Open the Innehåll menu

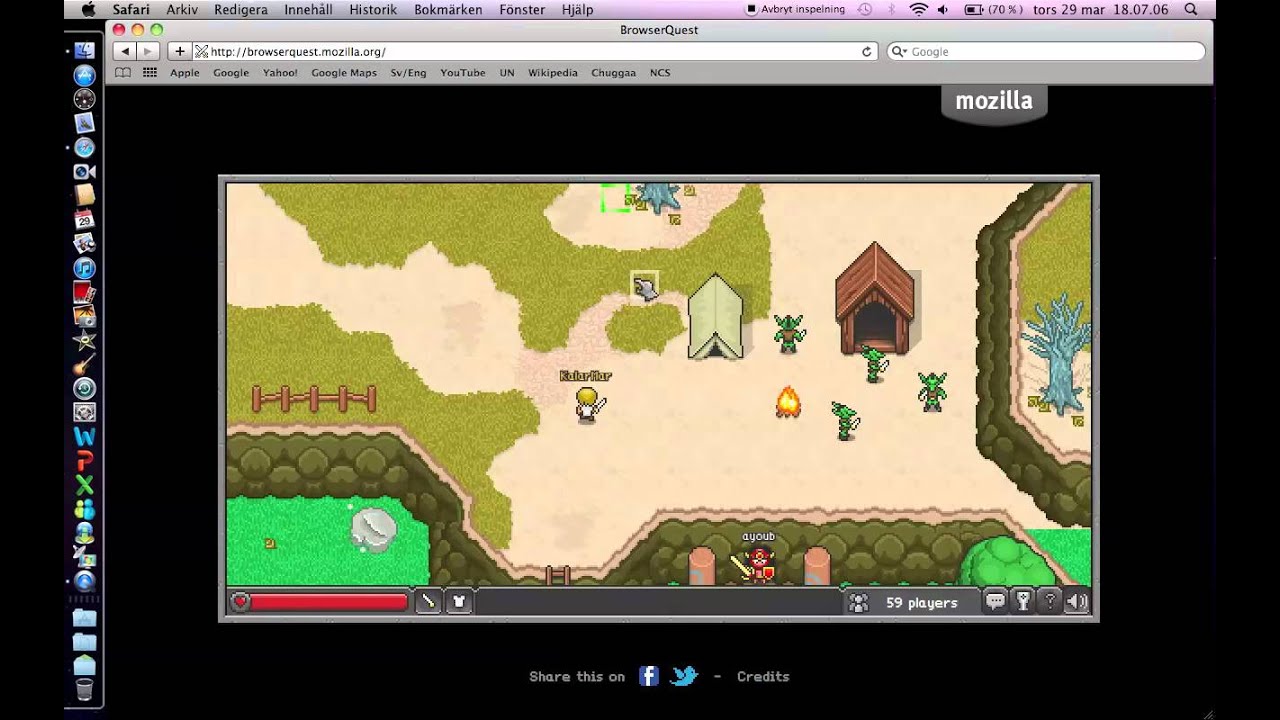tap(308, 9)
